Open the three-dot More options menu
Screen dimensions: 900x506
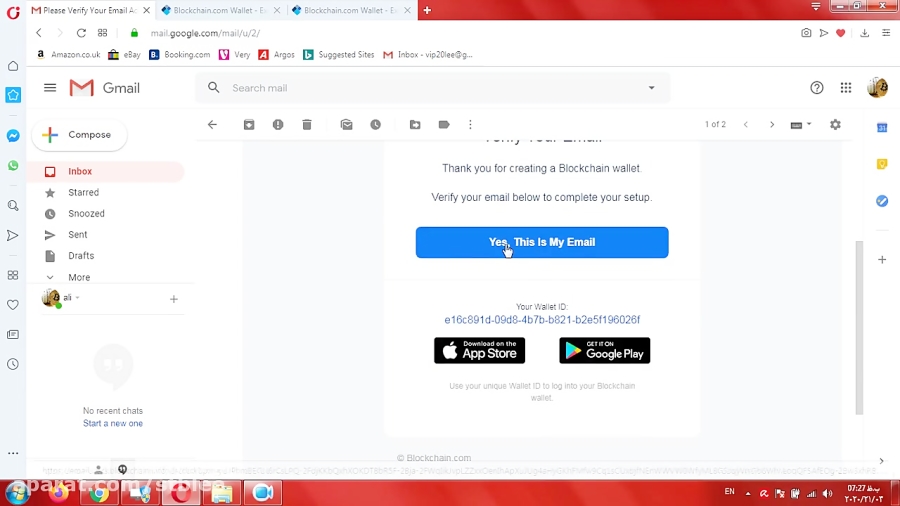(x=470, y=124)
